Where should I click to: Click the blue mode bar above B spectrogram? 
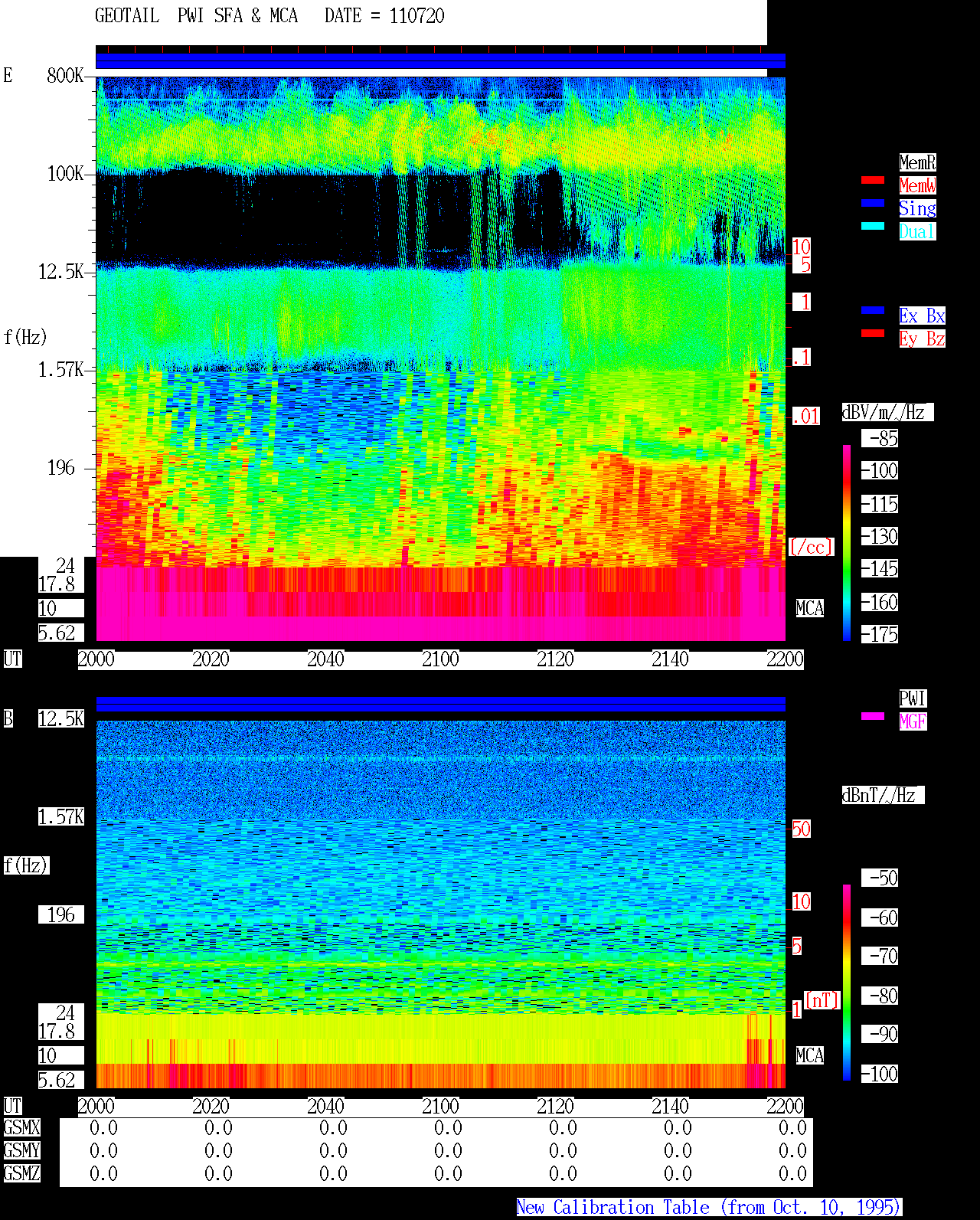(x=440, y=705)
